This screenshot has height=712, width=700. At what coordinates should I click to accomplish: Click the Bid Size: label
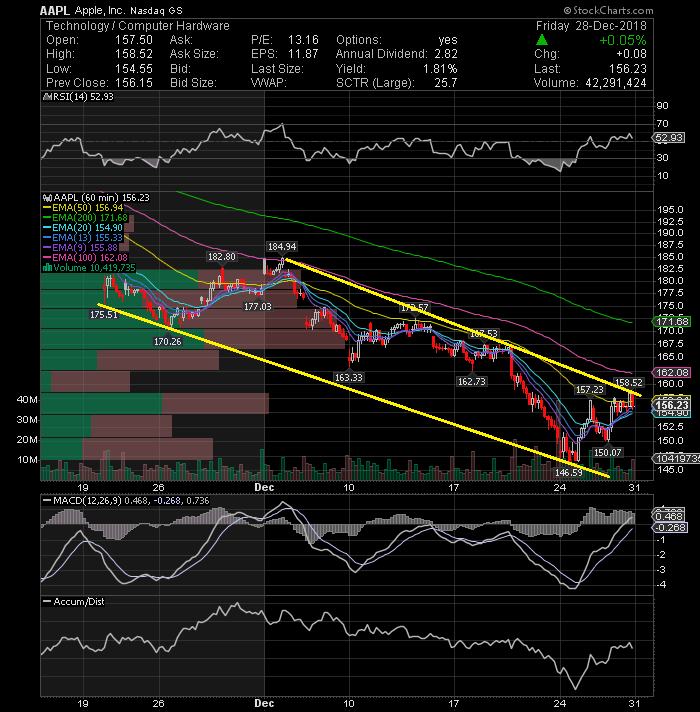tap(193, 83)
